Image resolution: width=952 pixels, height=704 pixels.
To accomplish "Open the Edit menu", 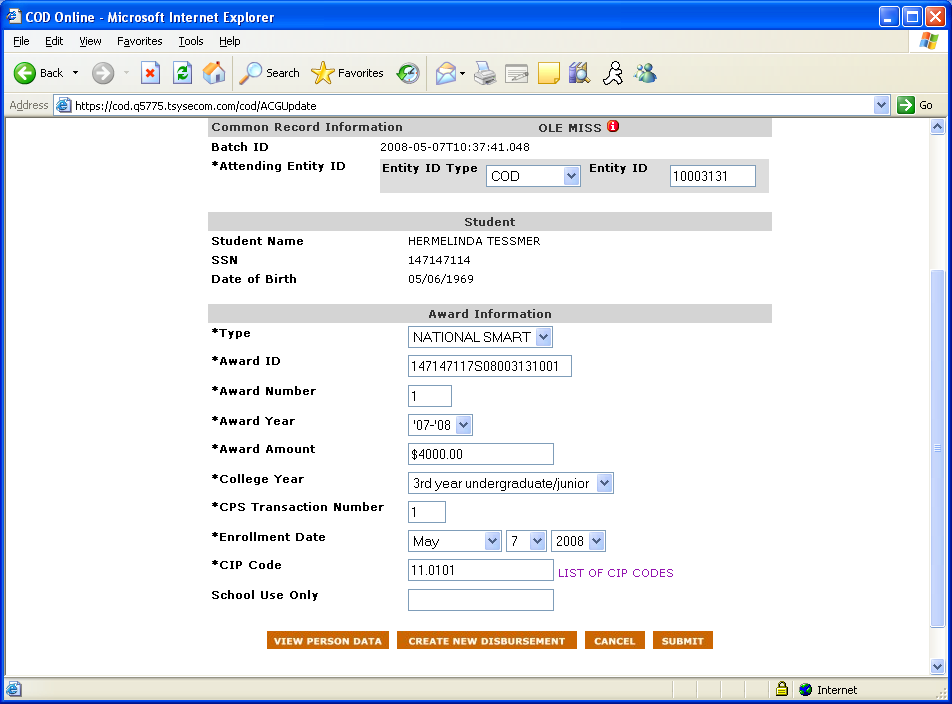I will [54, 41].
